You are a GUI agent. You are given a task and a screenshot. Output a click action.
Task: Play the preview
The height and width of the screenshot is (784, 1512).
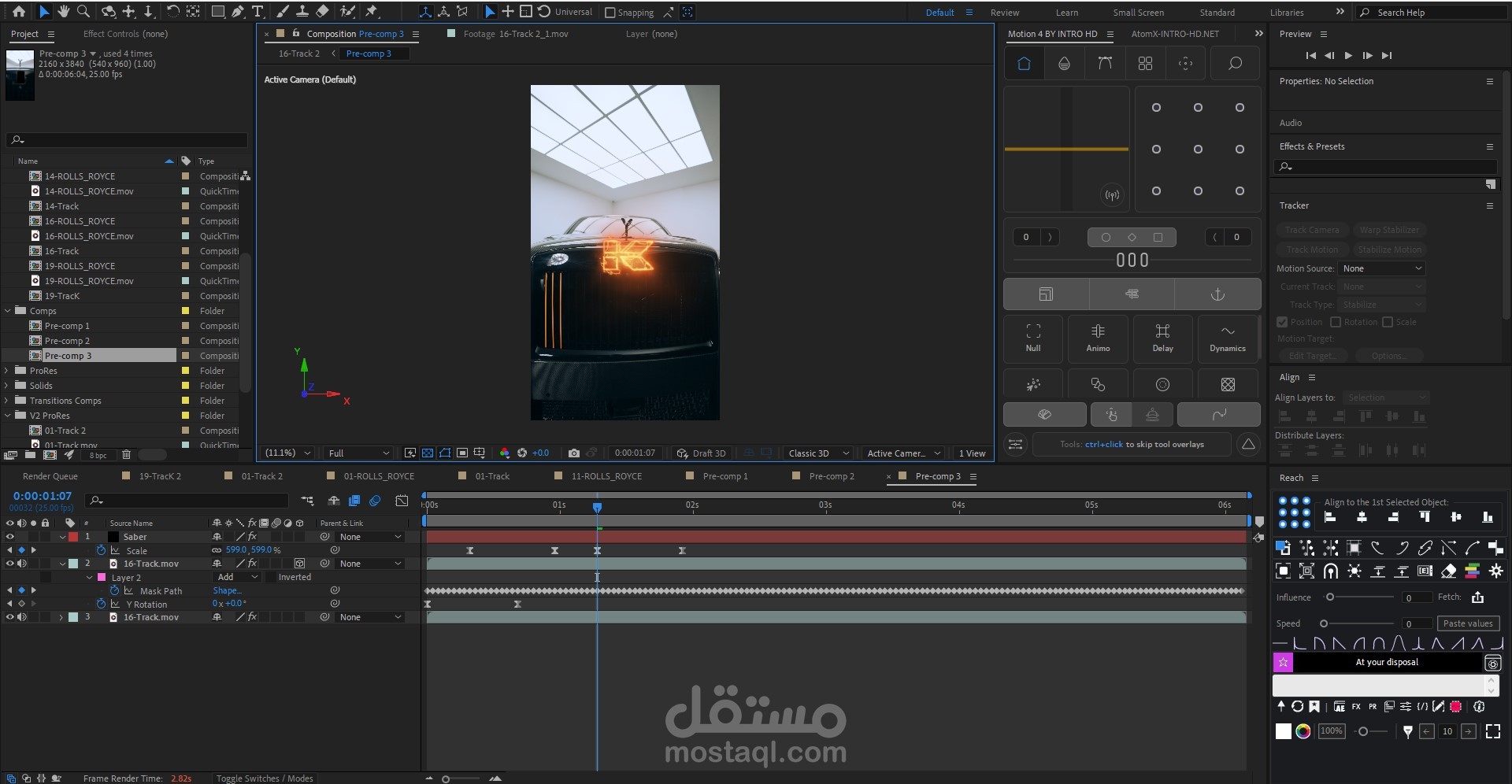[x=1348, y=56]
